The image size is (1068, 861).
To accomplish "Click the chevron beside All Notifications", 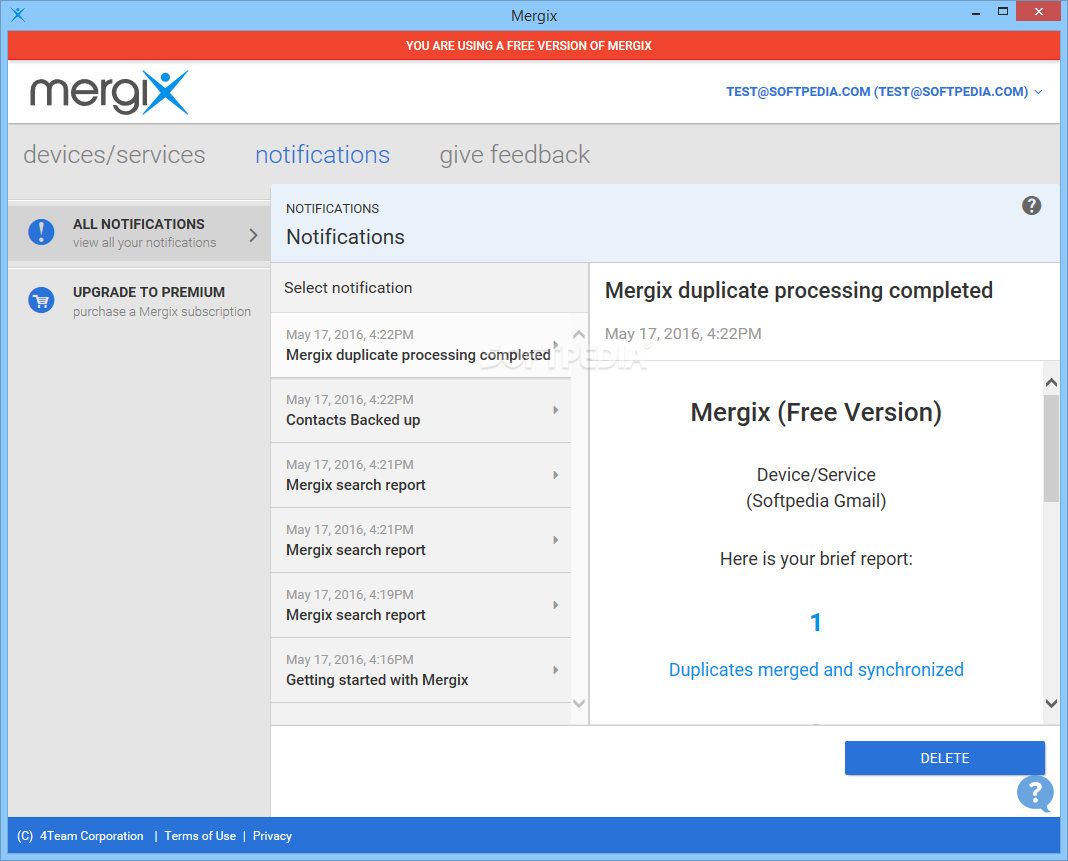I will point(253,235).
